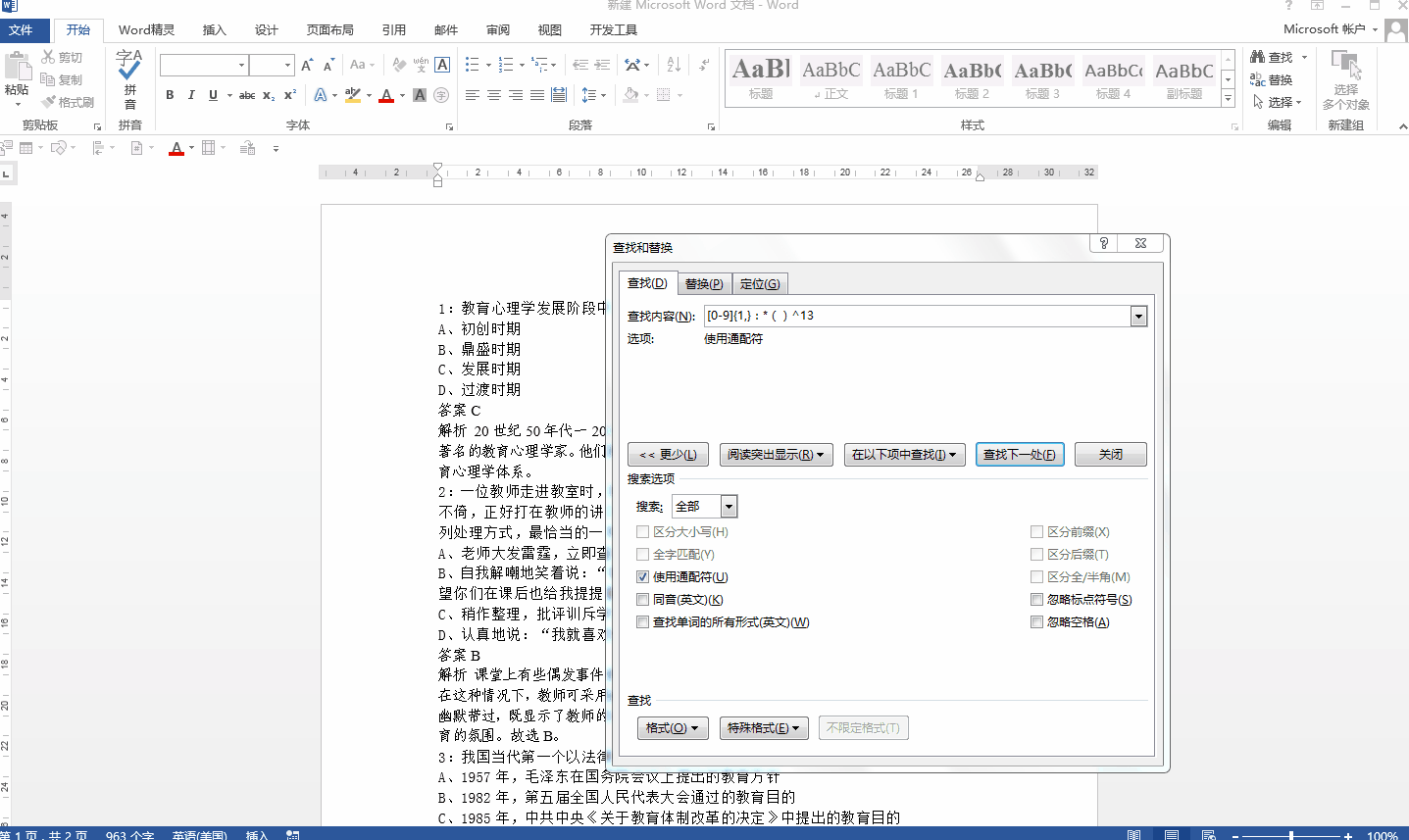
Task: Click the red font color A swatch
Action: [x=386, y=95]
